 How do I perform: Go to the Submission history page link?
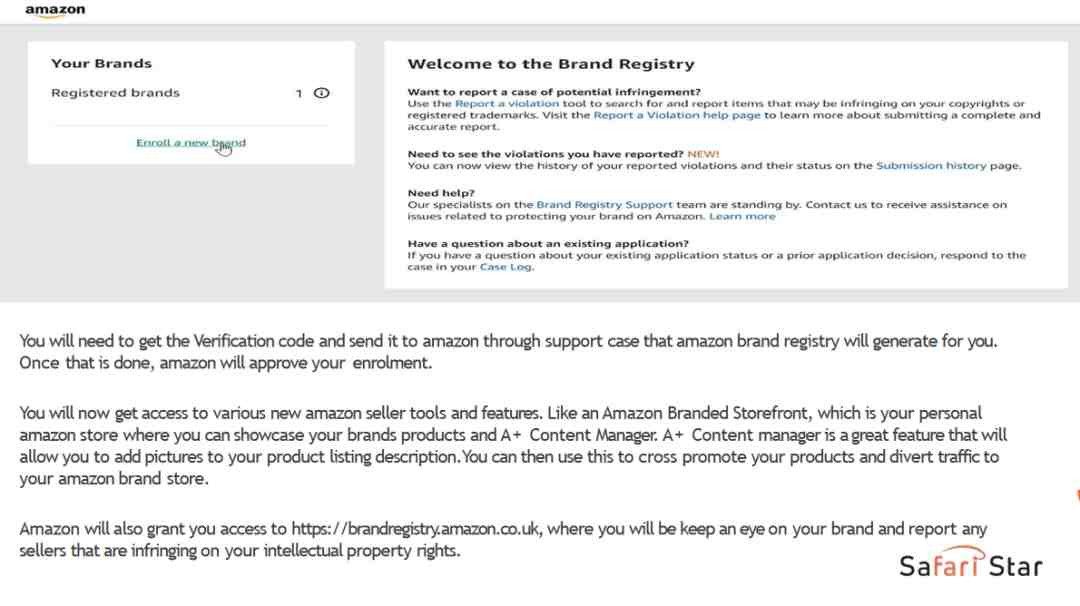pyautogui.click(x=931, y=165)
